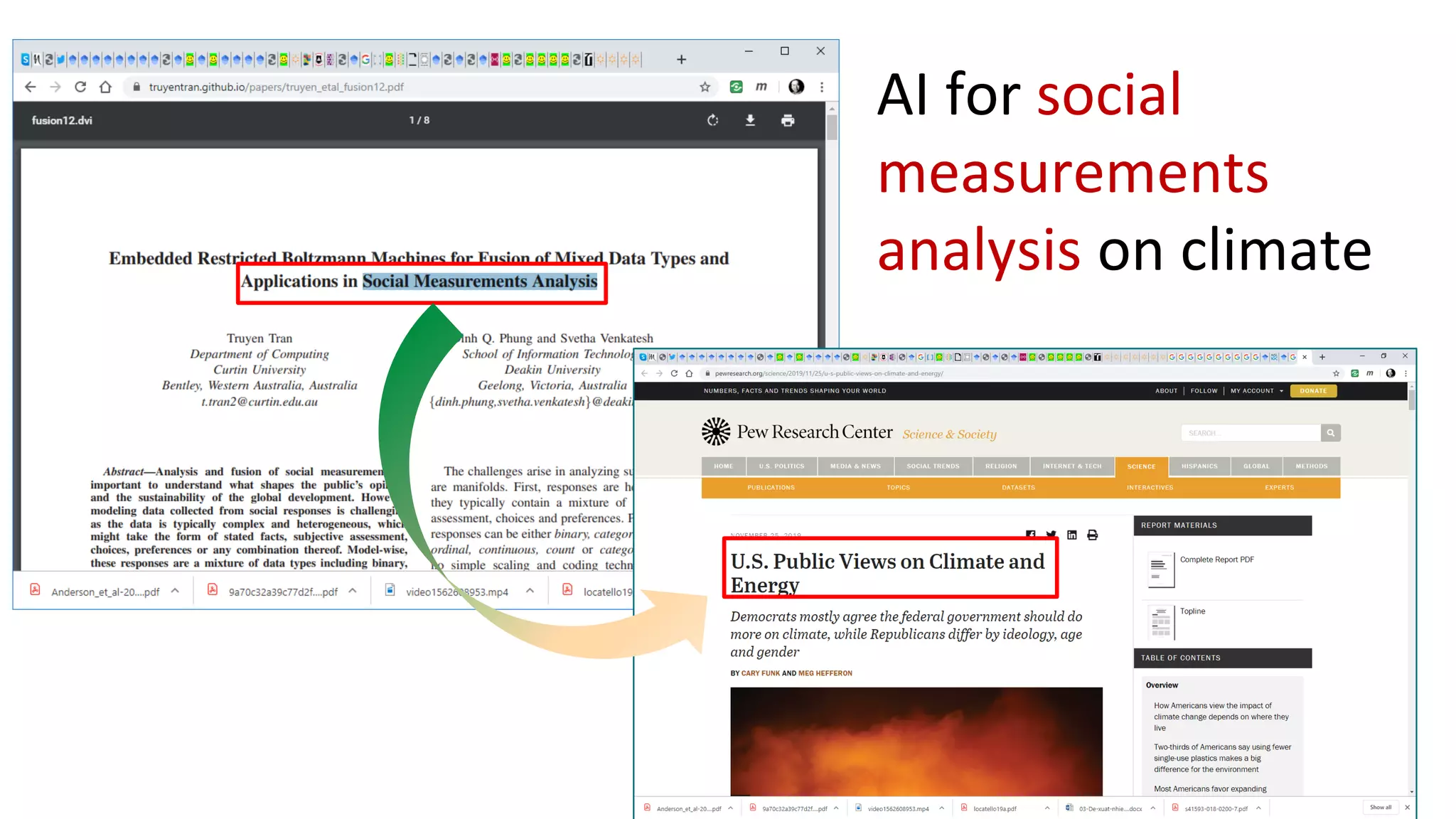
Task: Click the Pew Research Center logo
Action: pyautogui.click(x=797, y=432)
